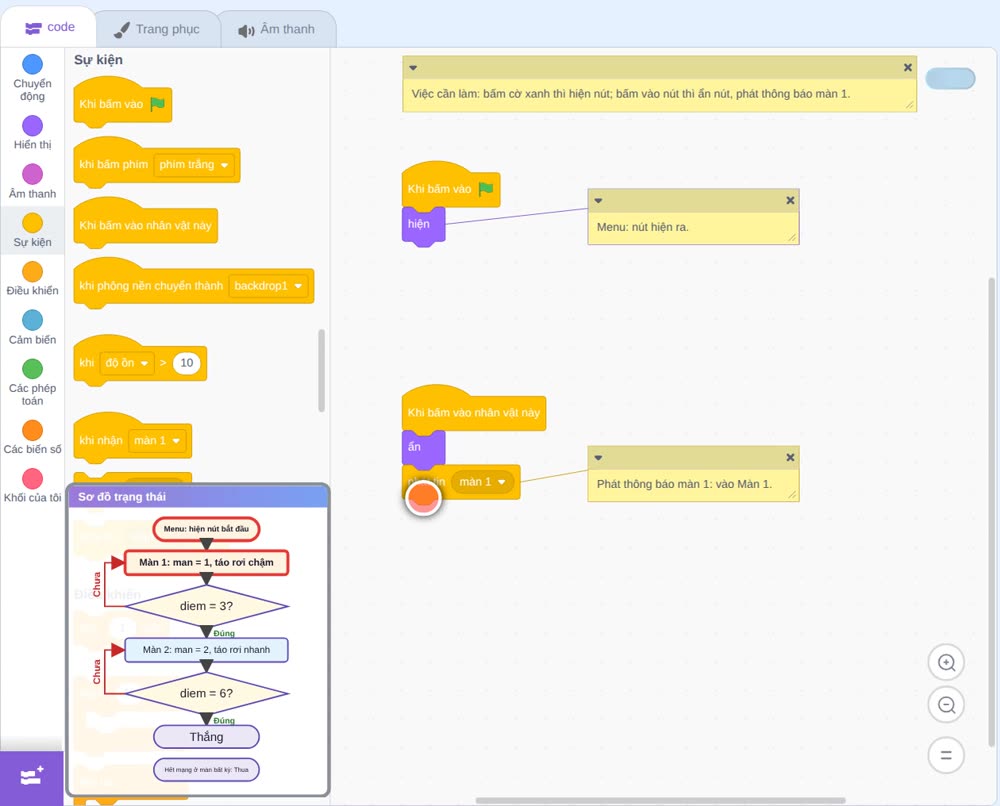Close the 'Menu: nút hiện ra' comment
The height and width of the screenshot is (806, 1000).
(790, 200)
